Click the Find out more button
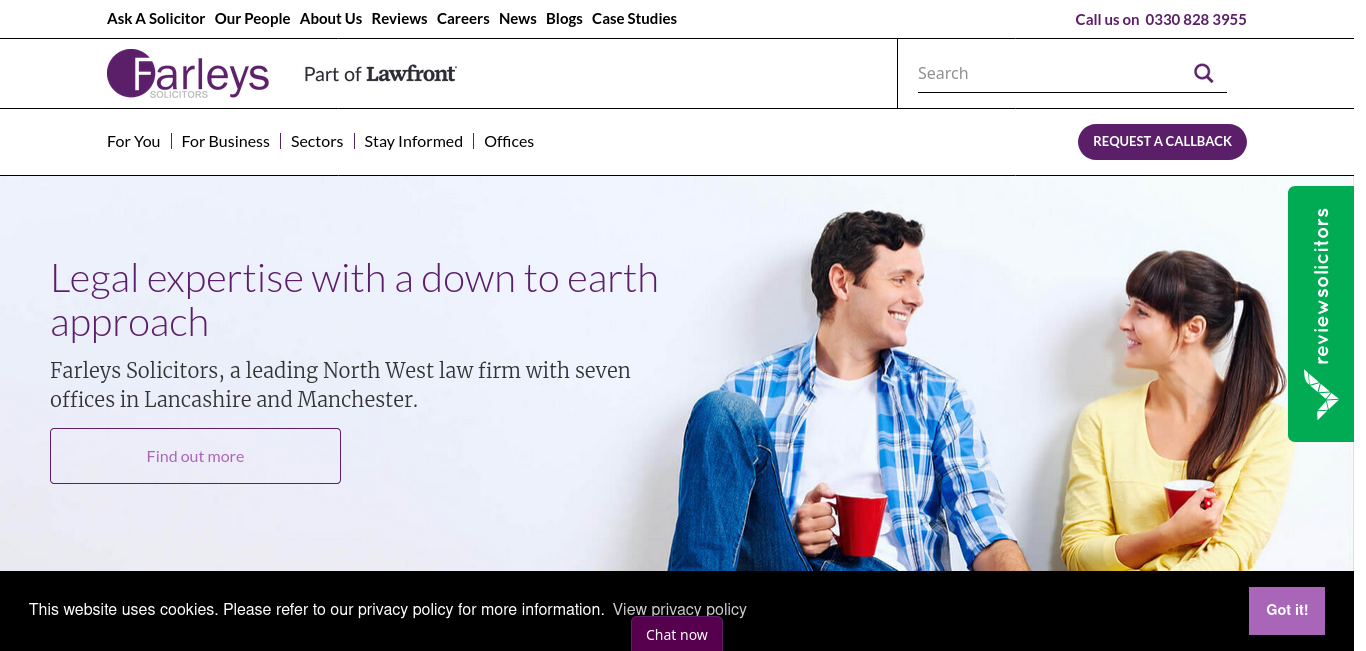 pos(195,456)
